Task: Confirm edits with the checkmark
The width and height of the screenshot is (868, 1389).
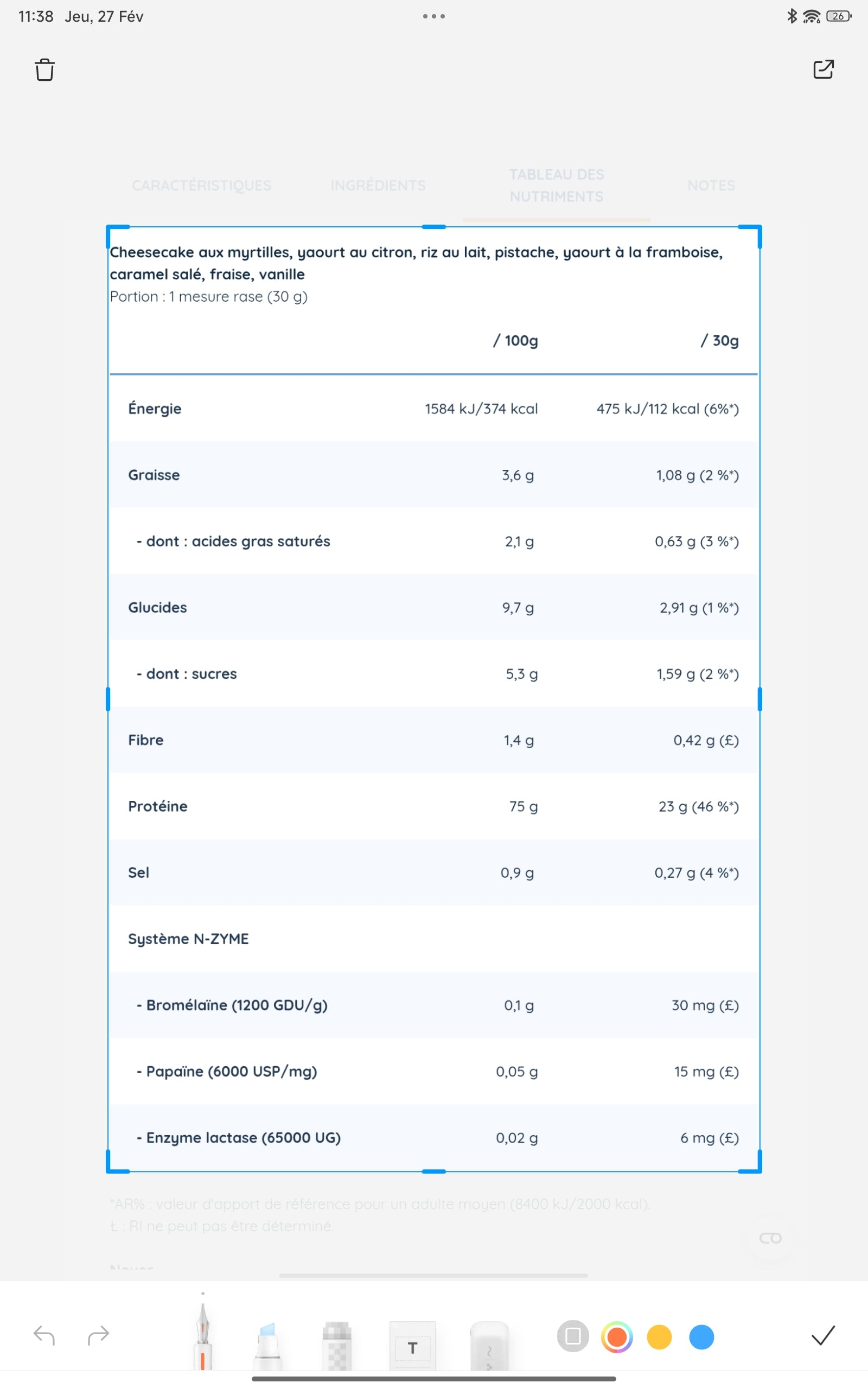Action: pyautogui.click(x=822, y=1335)
